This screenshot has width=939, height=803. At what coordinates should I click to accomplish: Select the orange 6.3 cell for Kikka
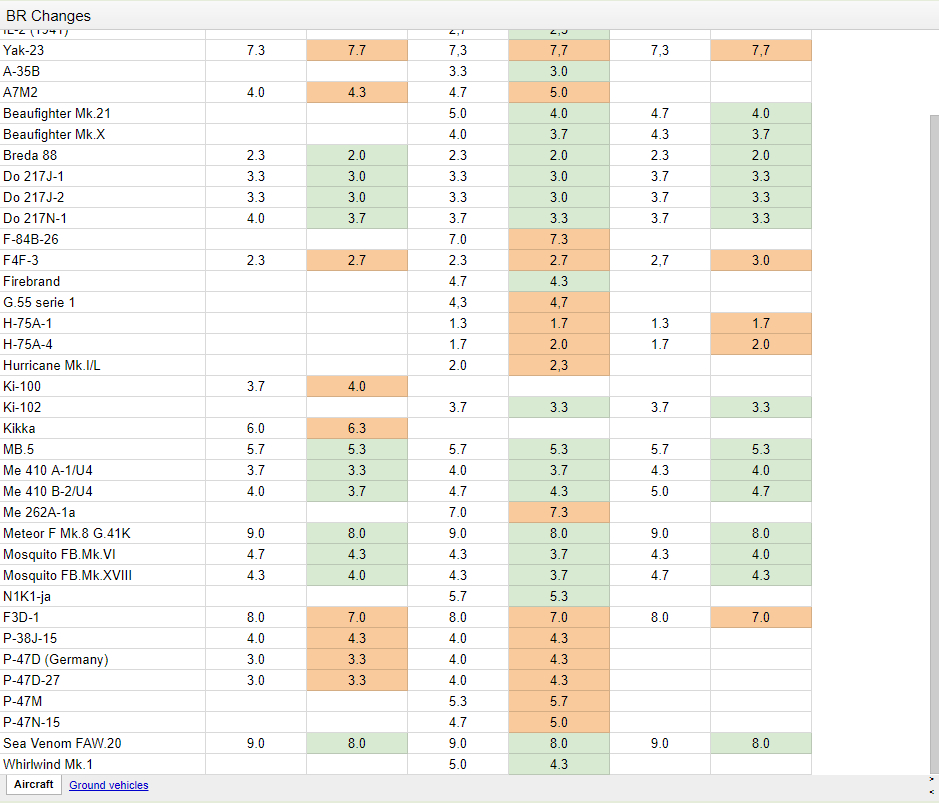(357, 429)
